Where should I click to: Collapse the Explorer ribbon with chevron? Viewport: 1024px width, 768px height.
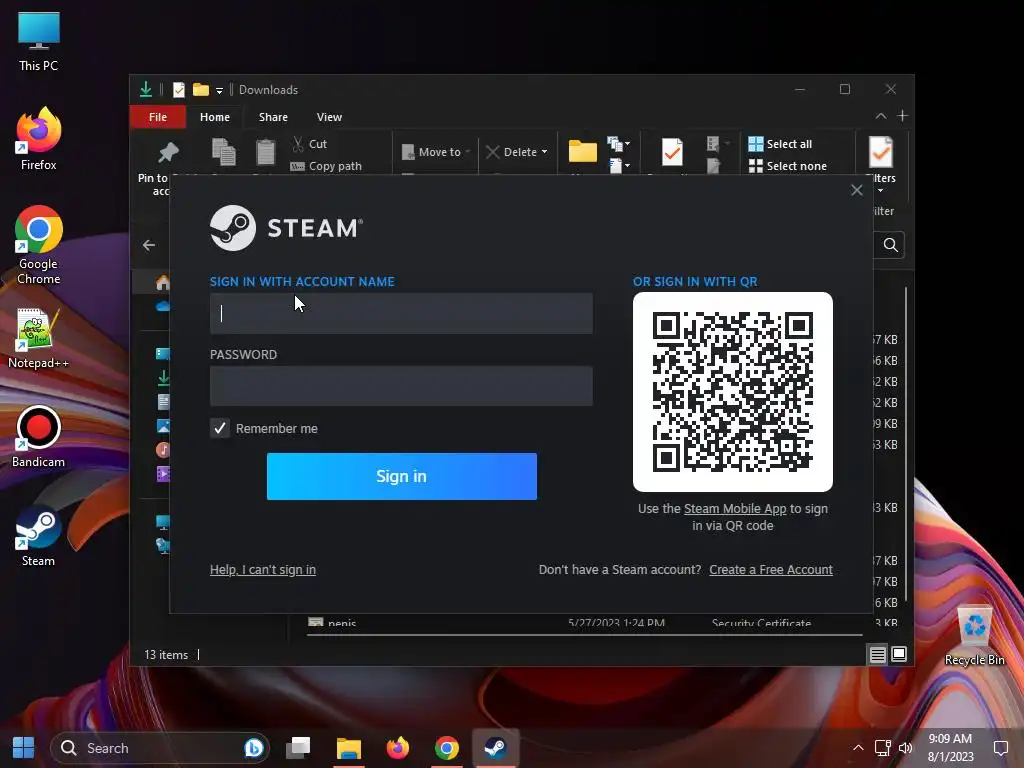pyautogui.click(x=881, y=116)
